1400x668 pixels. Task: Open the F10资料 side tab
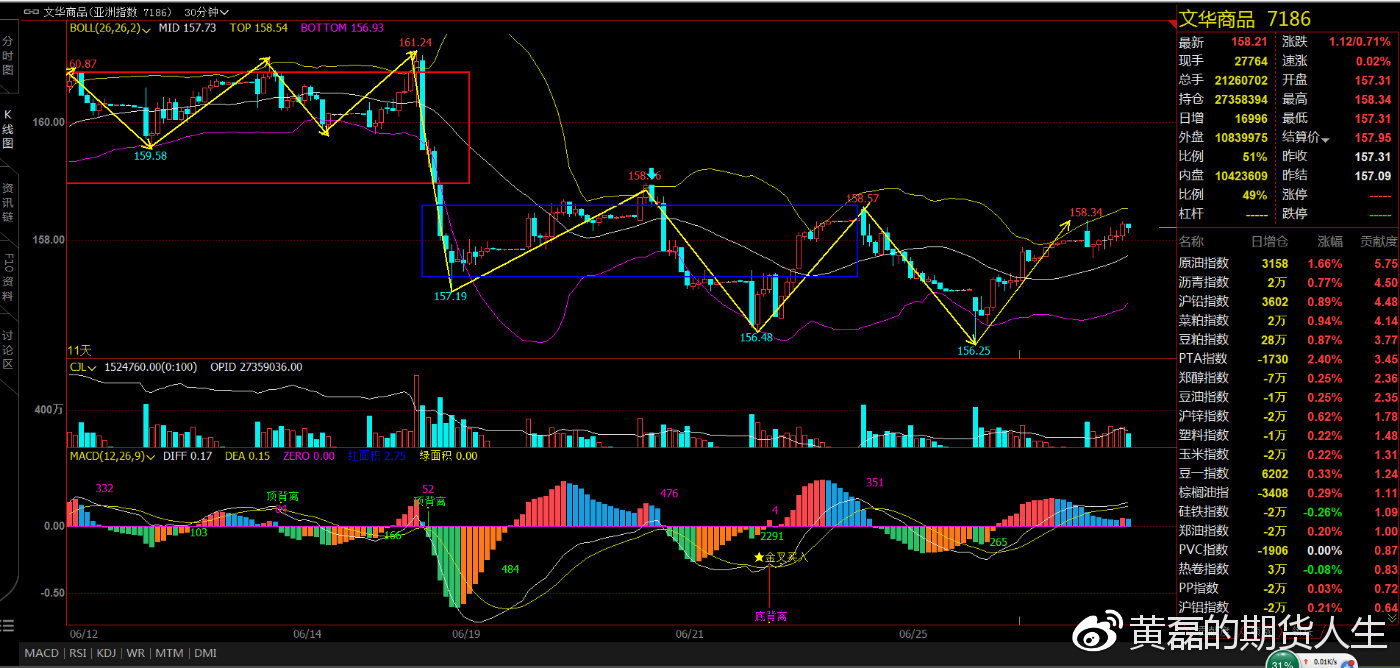(8, 277)
